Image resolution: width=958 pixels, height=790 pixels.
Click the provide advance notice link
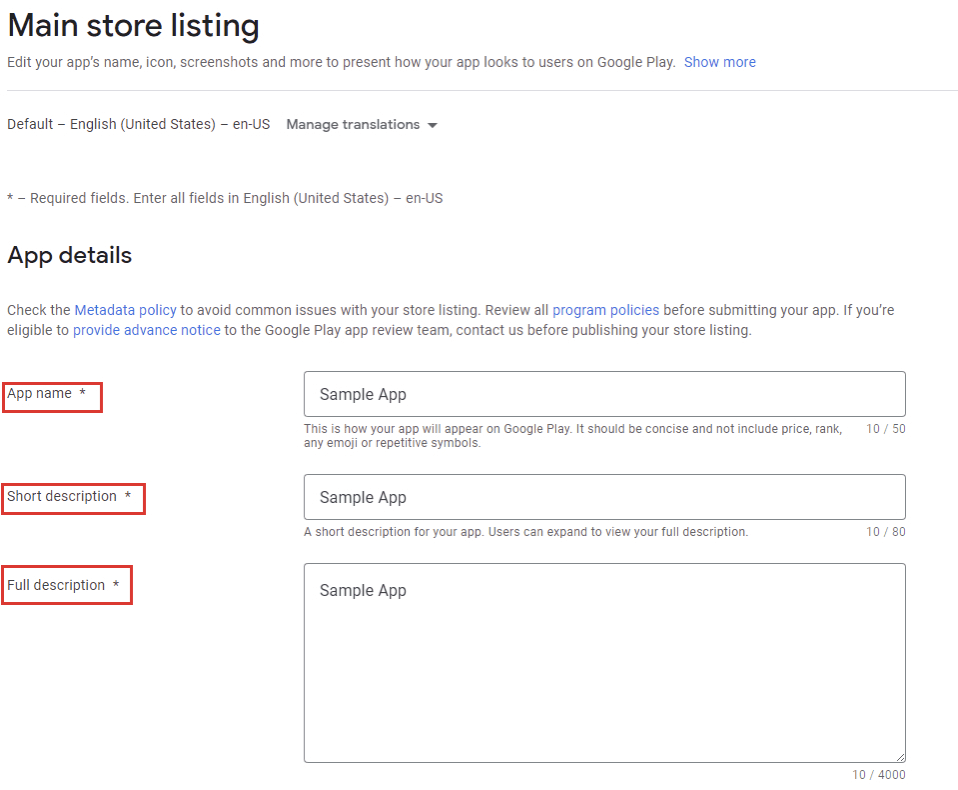[x=146, y=330]
